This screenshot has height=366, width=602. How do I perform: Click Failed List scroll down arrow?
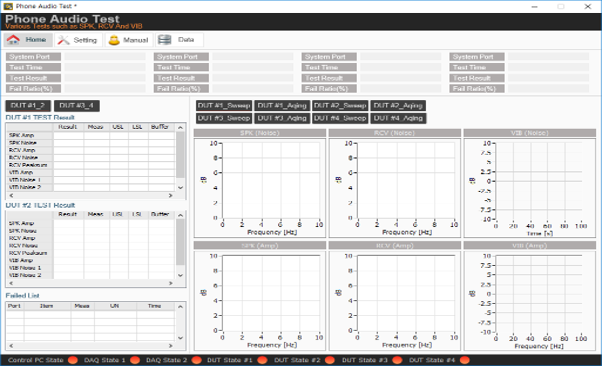180,338
